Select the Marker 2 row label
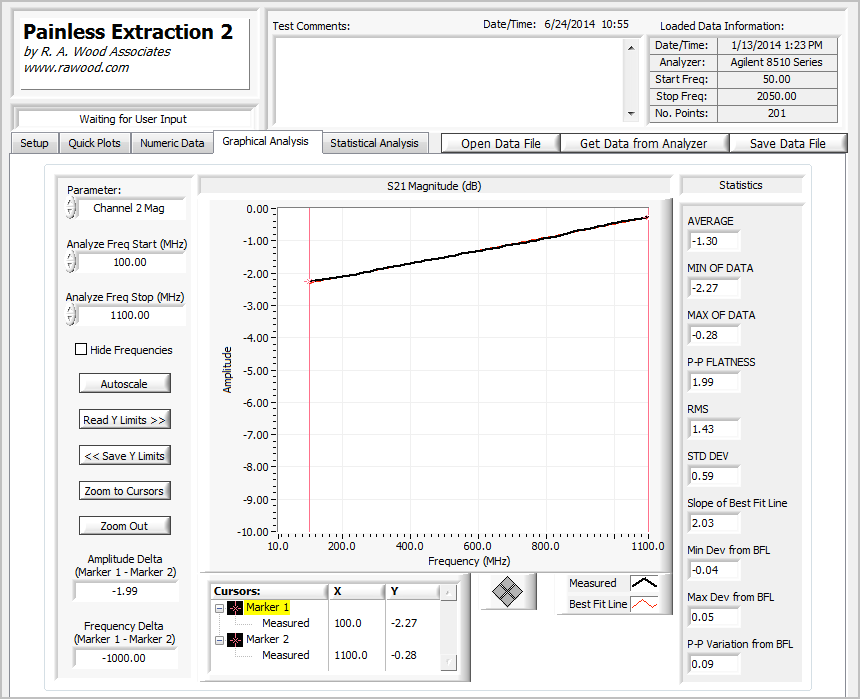 (267, 639)
